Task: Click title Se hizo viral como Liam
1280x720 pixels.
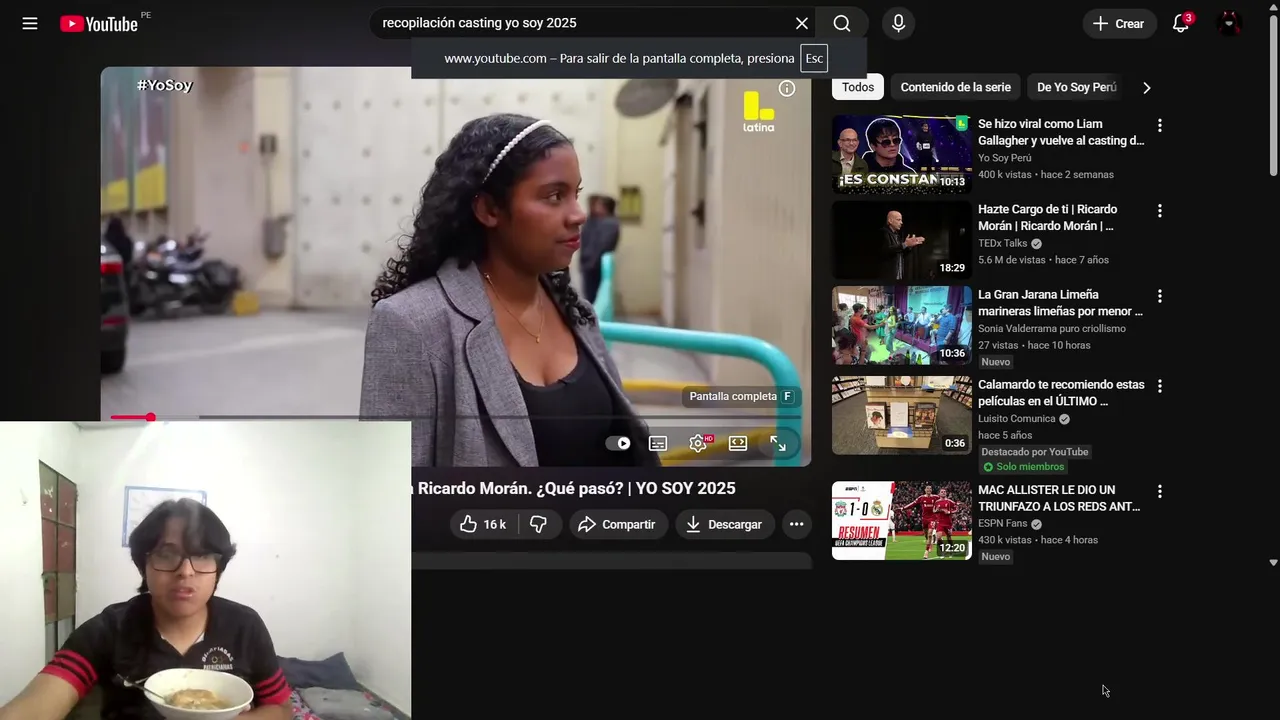Action: (x=1061, y=132)
